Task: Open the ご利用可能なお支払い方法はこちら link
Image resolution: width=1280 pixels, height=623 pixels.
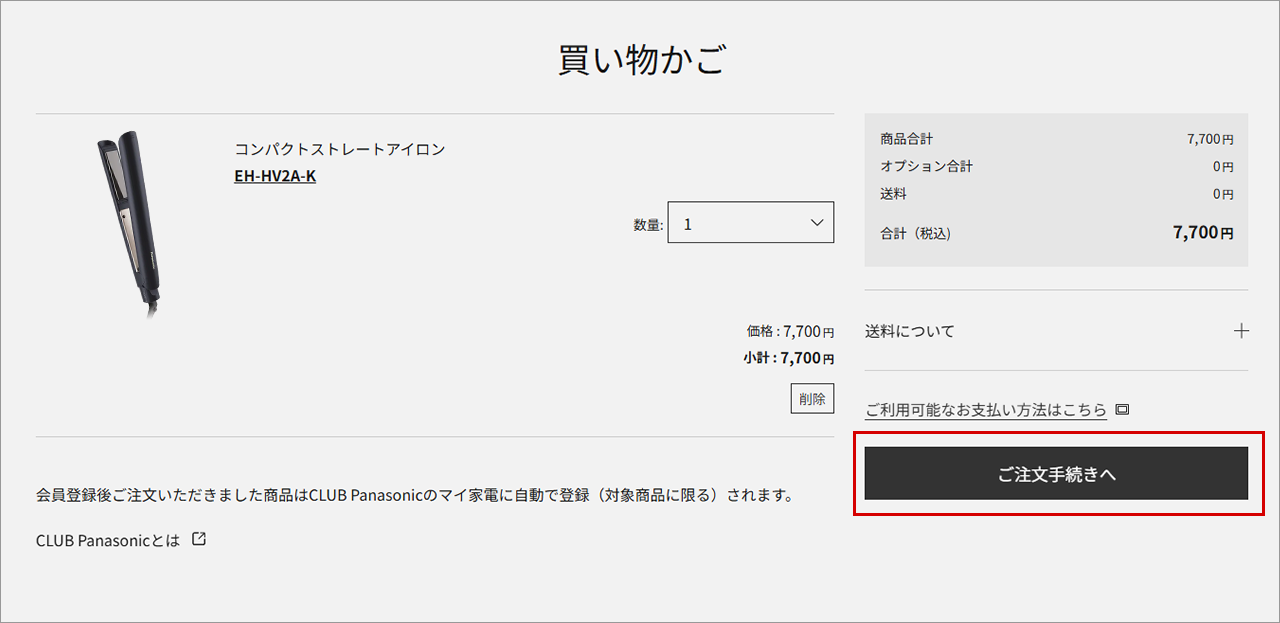Action: pos(986,410)
